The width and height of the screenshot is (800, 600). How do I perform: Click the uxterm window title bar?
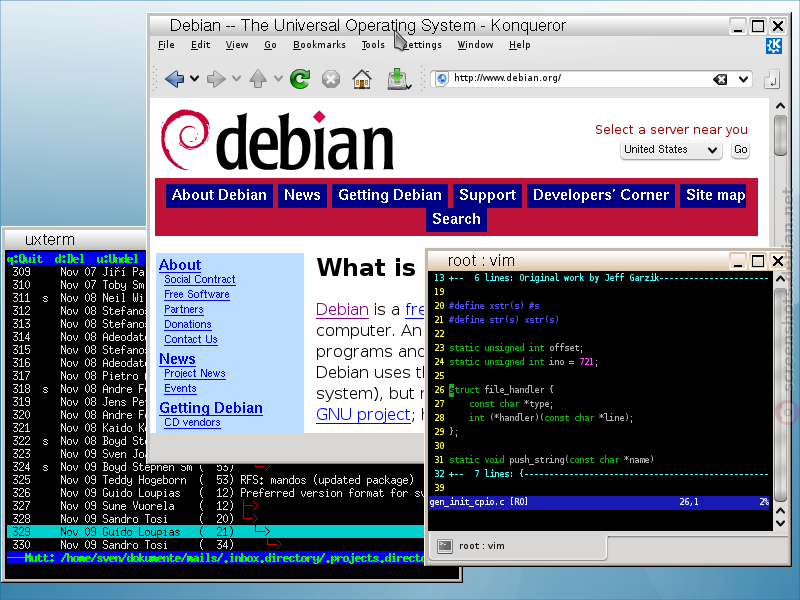click(76, 239)
